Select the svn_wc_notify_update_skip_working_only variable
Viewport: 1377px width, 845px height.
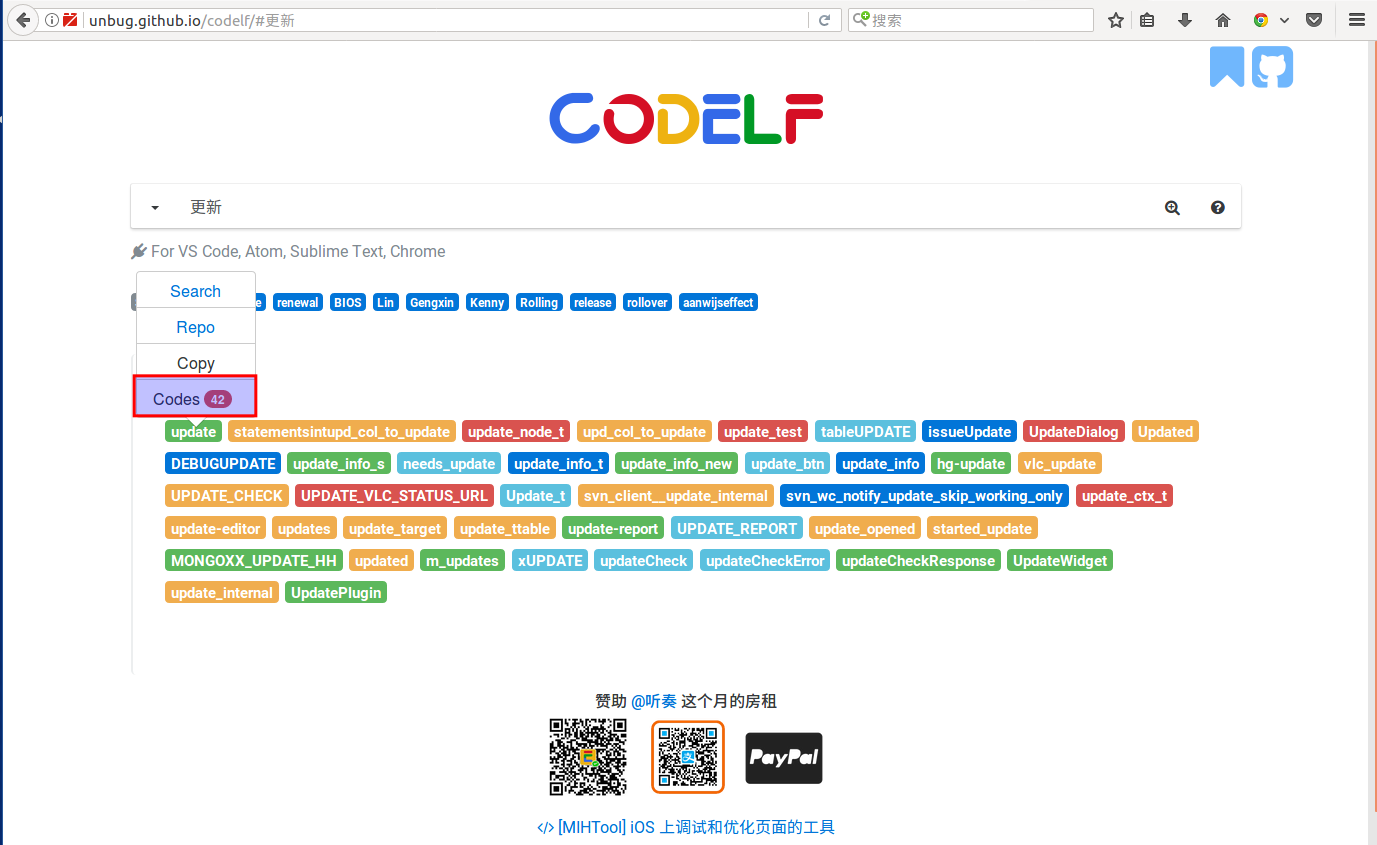point(924,496)
